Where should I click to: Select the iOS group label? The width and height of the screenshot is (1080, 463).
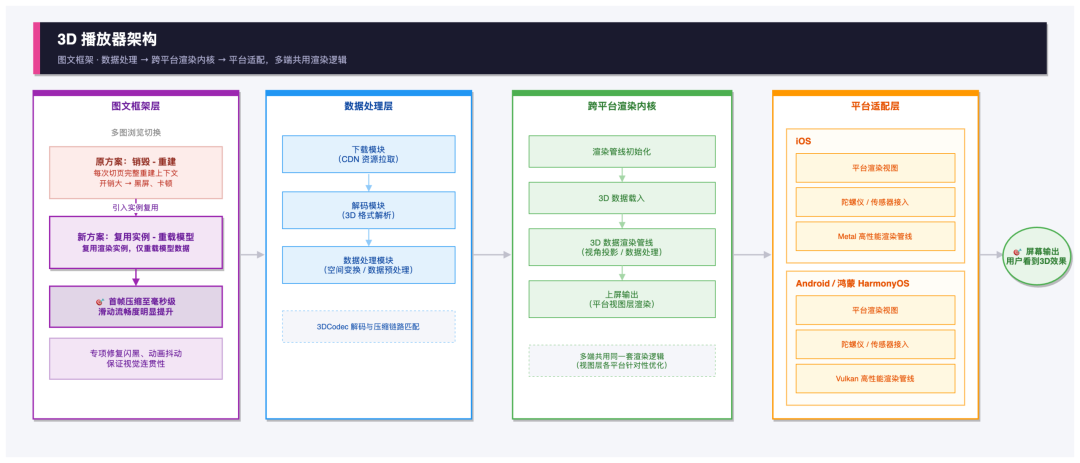coord(803,141)
